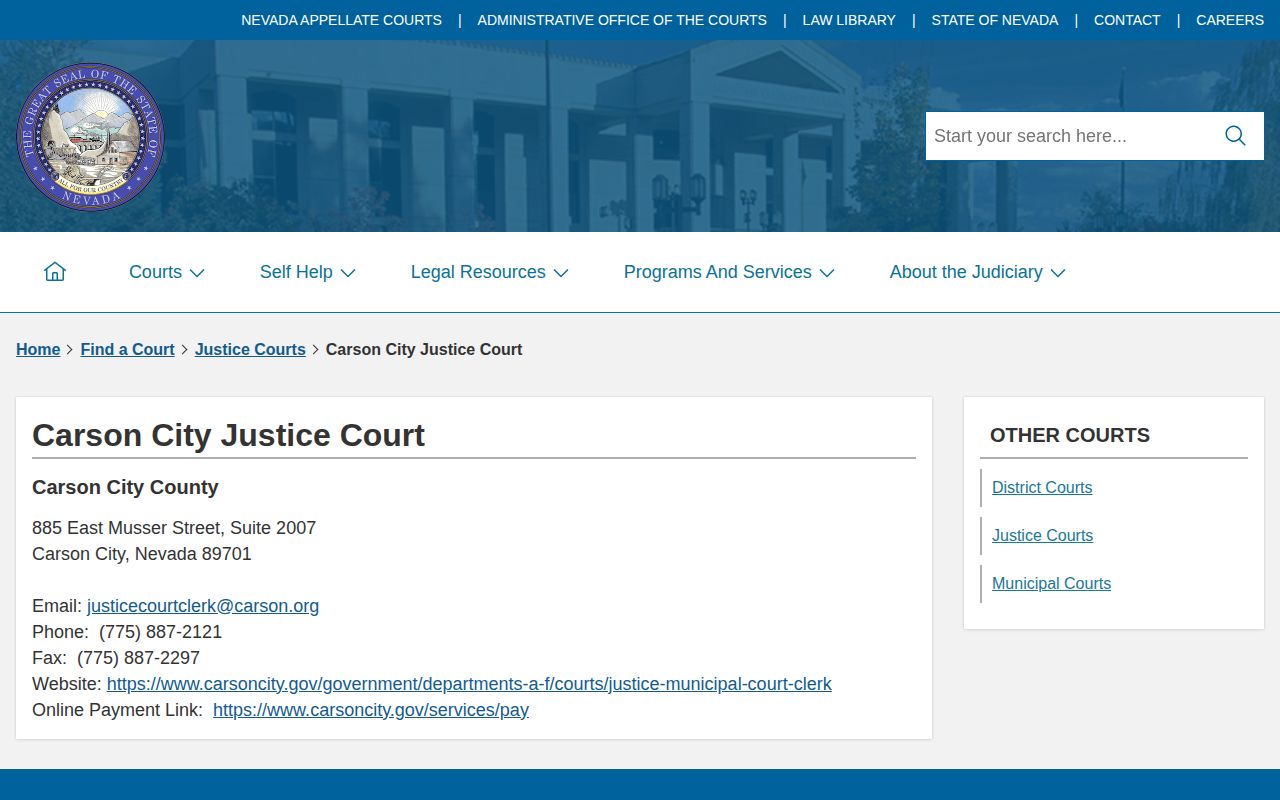Open State of Nevada link

[995, 20]
